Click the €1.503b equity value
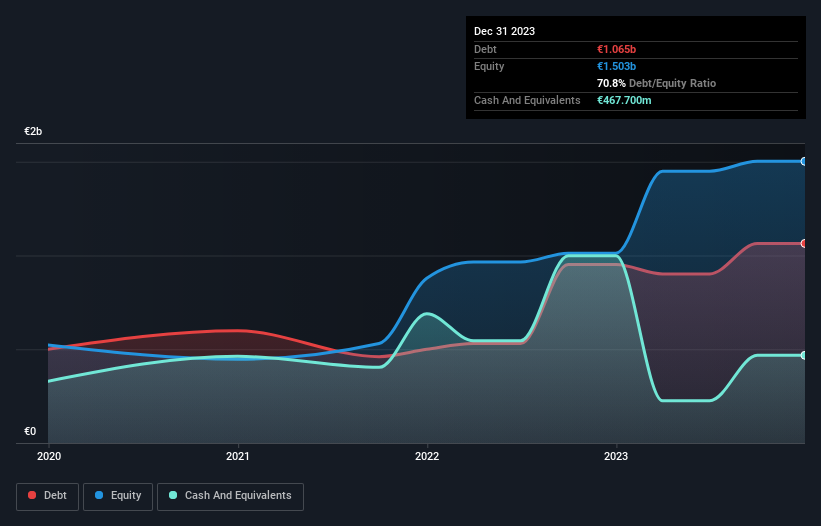 (x=616, y=66)
